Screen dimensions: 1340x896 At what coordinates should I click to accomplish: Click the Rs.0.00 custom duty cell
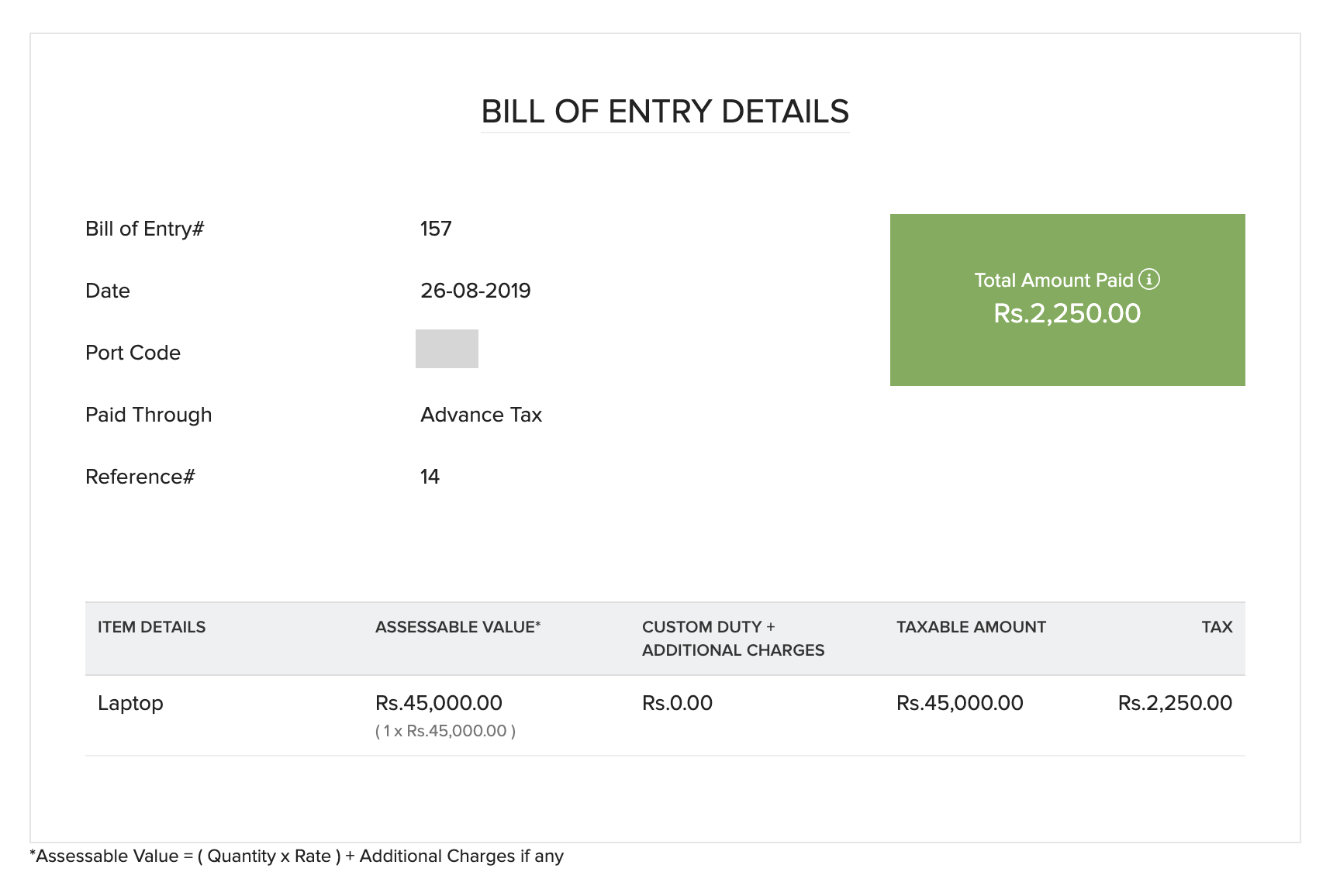[x=677, y=703]
